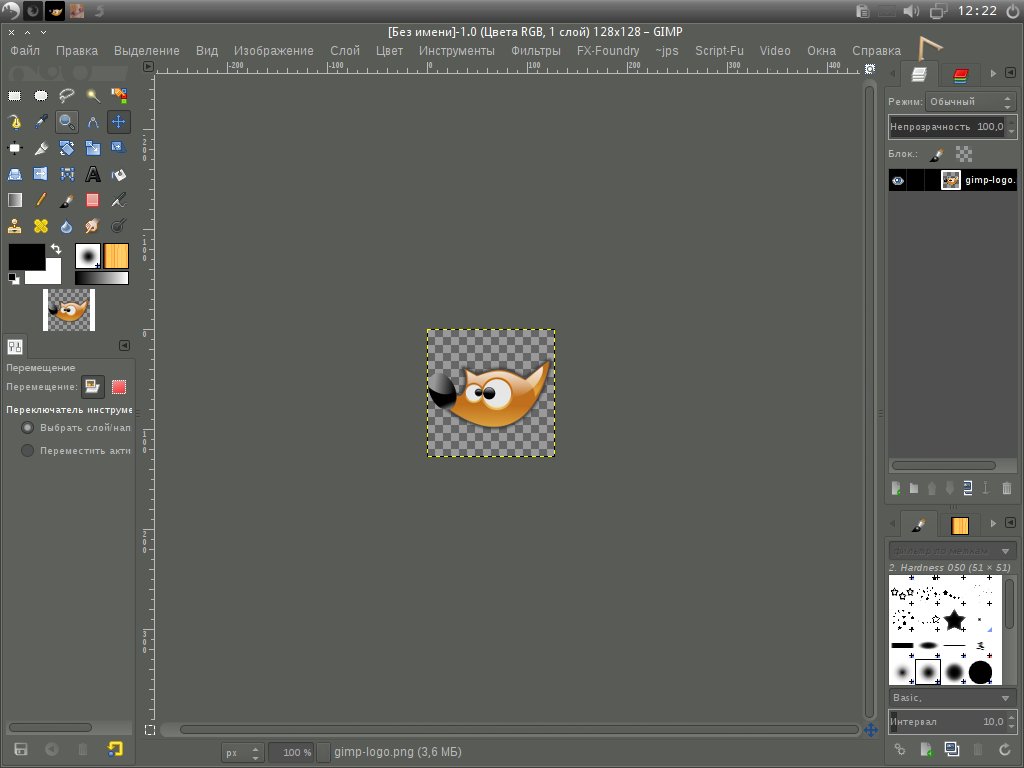The width and height of the screenshot is (1024, 768).
Task: Select the Color Picker eyedropper tool
Action: coord(41,122)
